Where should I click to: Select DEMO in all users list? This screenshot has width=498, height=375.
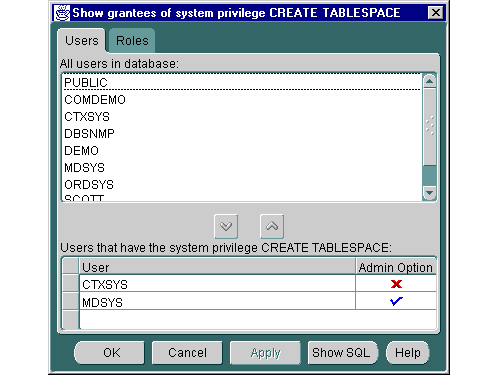(x=242, y=151)
